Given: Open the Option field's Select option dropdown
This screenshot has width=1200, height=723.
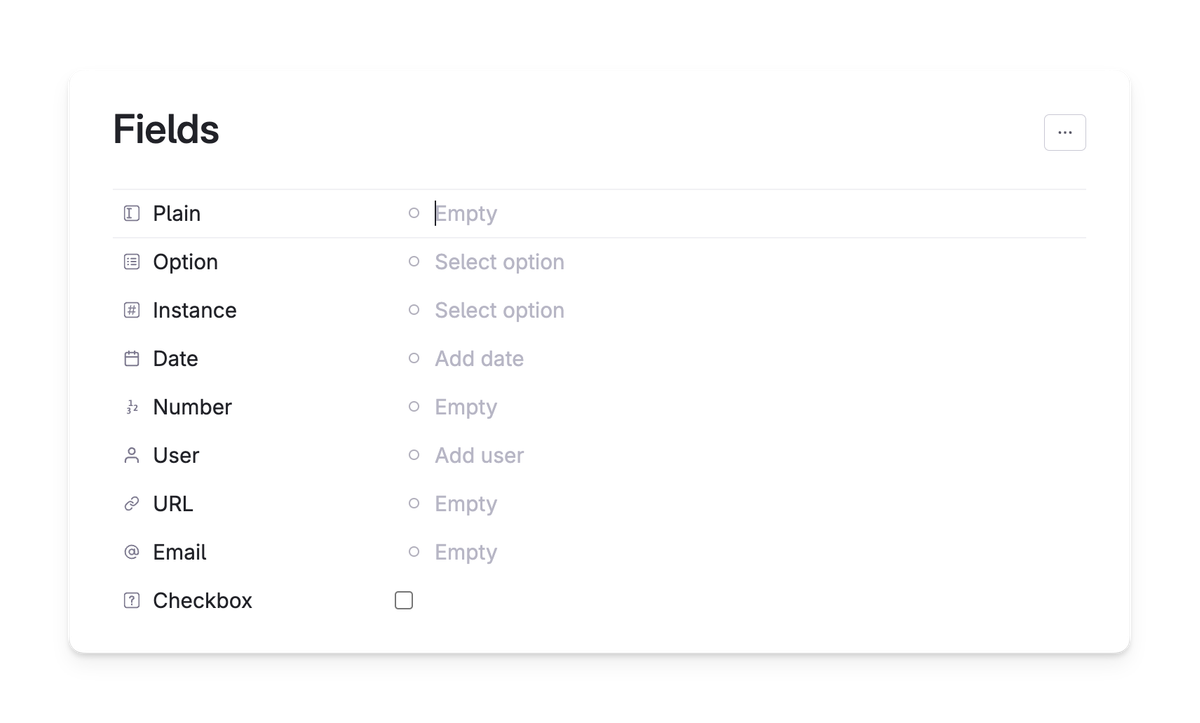Looking at the screenshot, I should tap(499, 262).
